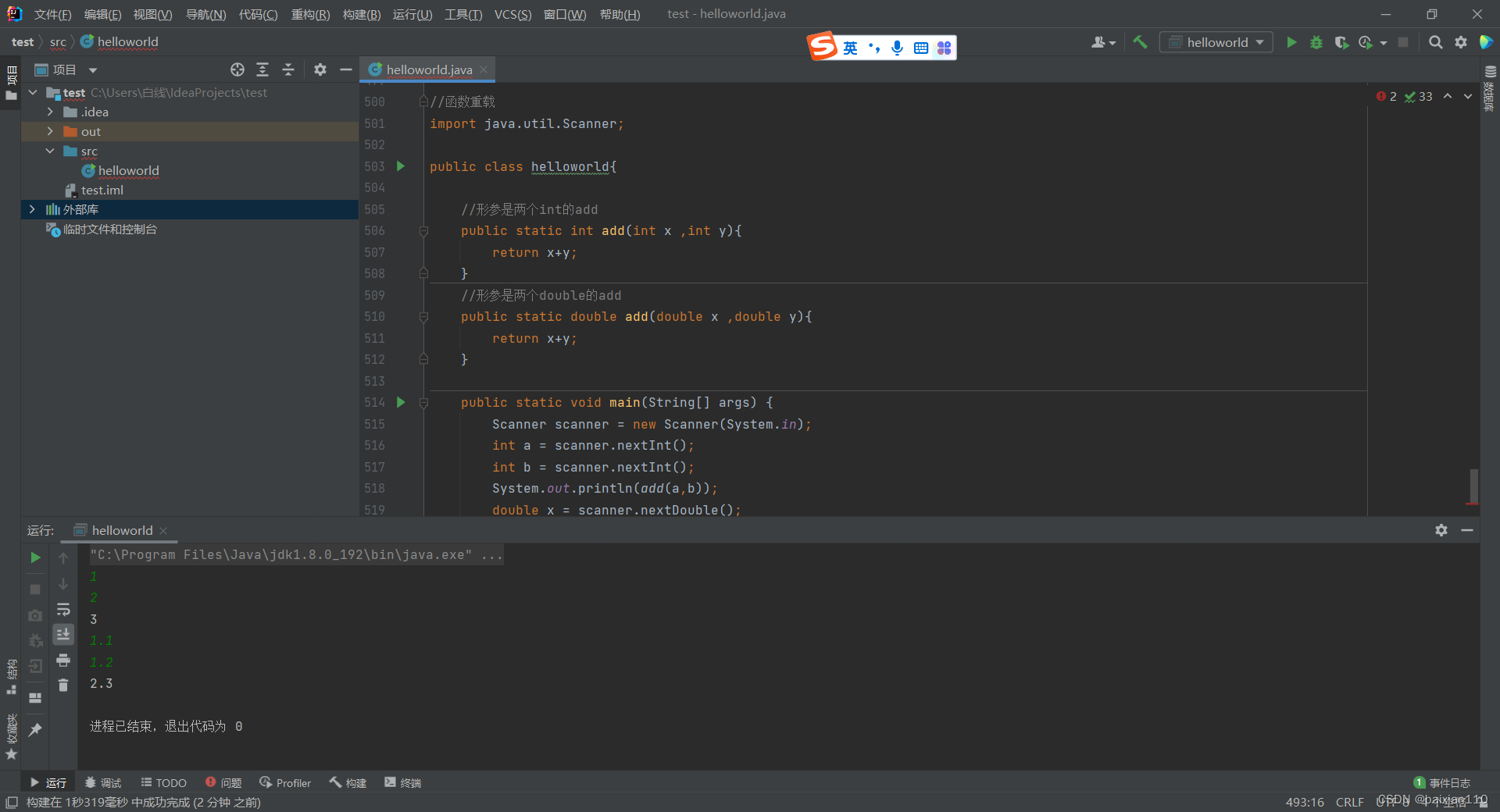The image size is (1500, 812).
Task: Open the 重构(R) menu
Action: point(310,15)
